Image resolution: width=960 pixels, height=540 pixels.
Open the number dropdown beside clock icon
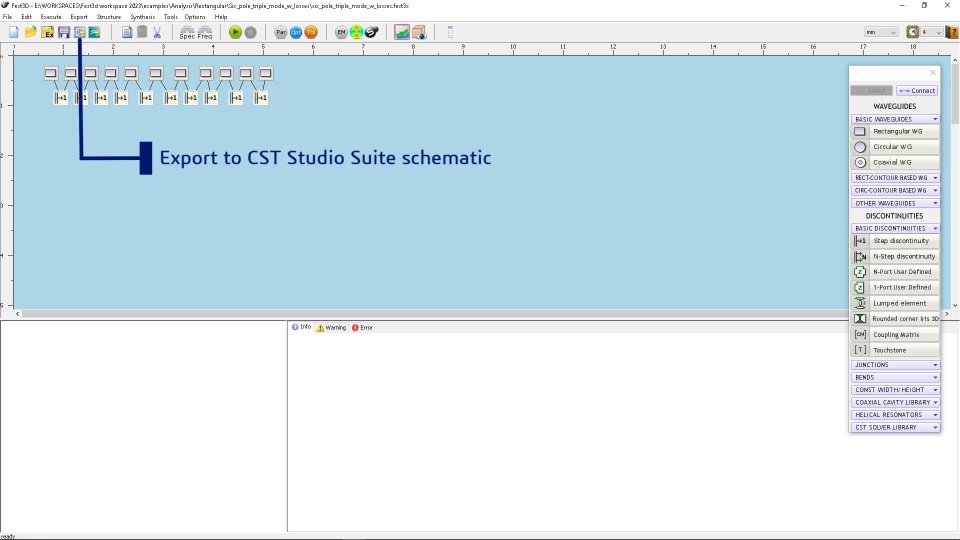tap(931, 32)
